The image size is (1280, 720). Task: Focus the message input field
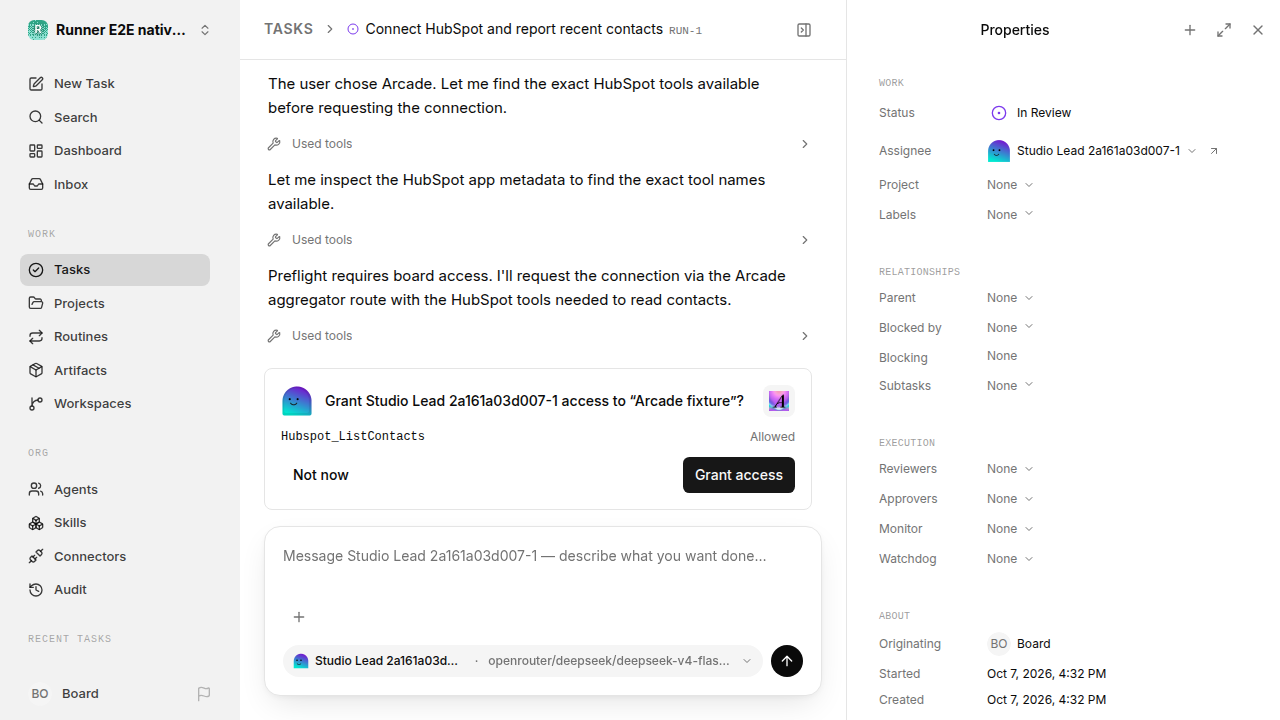click(x=543, y=556)
